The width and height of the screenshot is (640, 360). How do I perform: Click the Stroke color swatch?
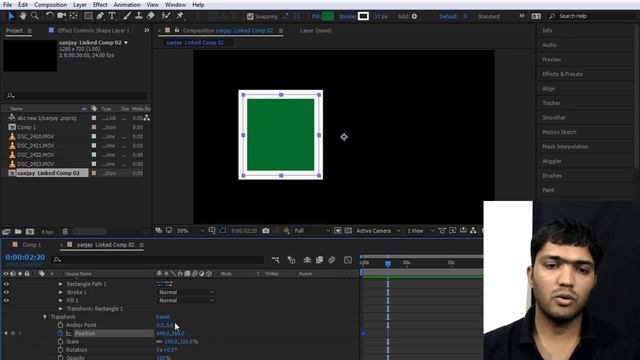pos(363,16)
